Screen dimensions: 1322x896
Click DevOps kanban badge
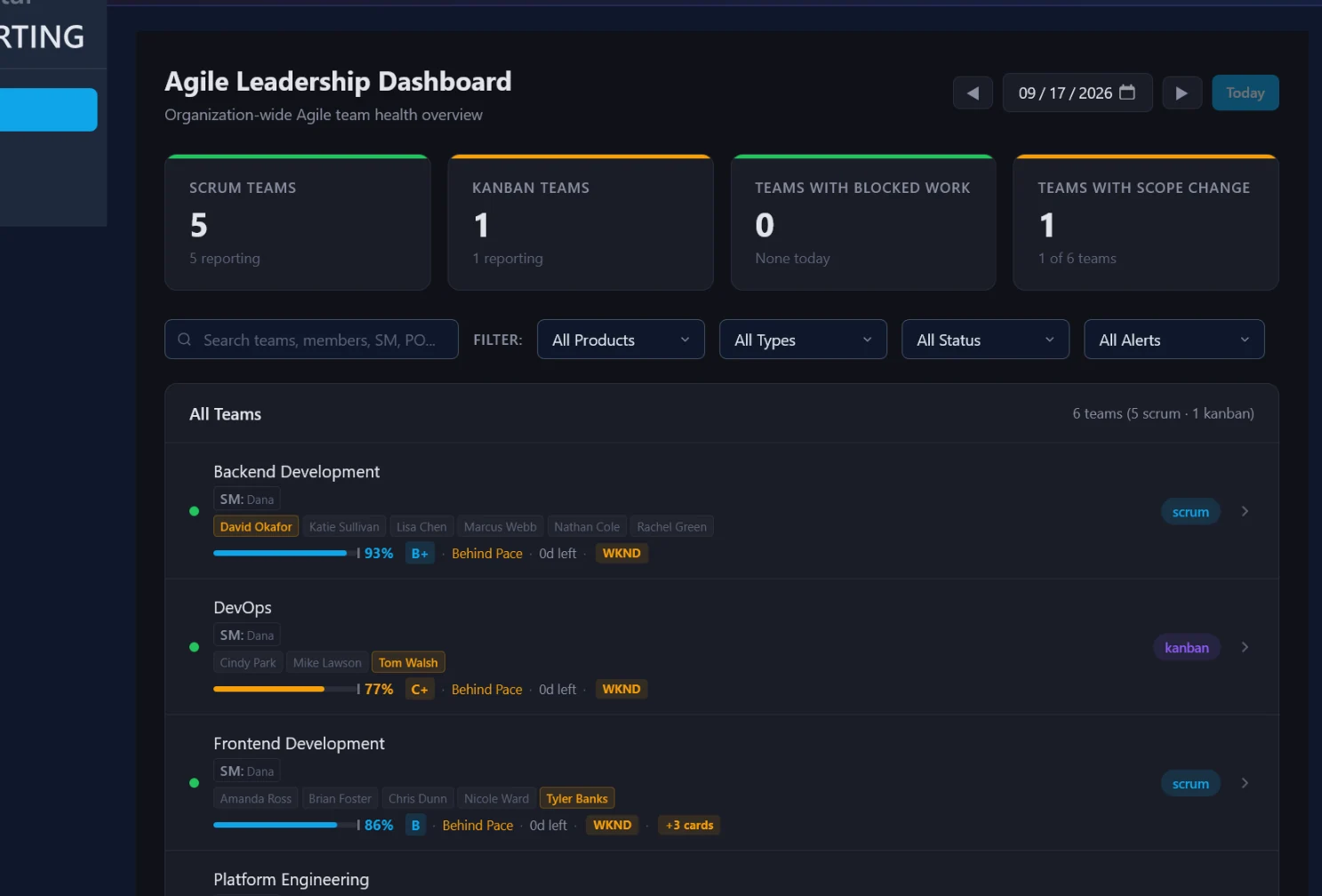tap(1187, 648)
